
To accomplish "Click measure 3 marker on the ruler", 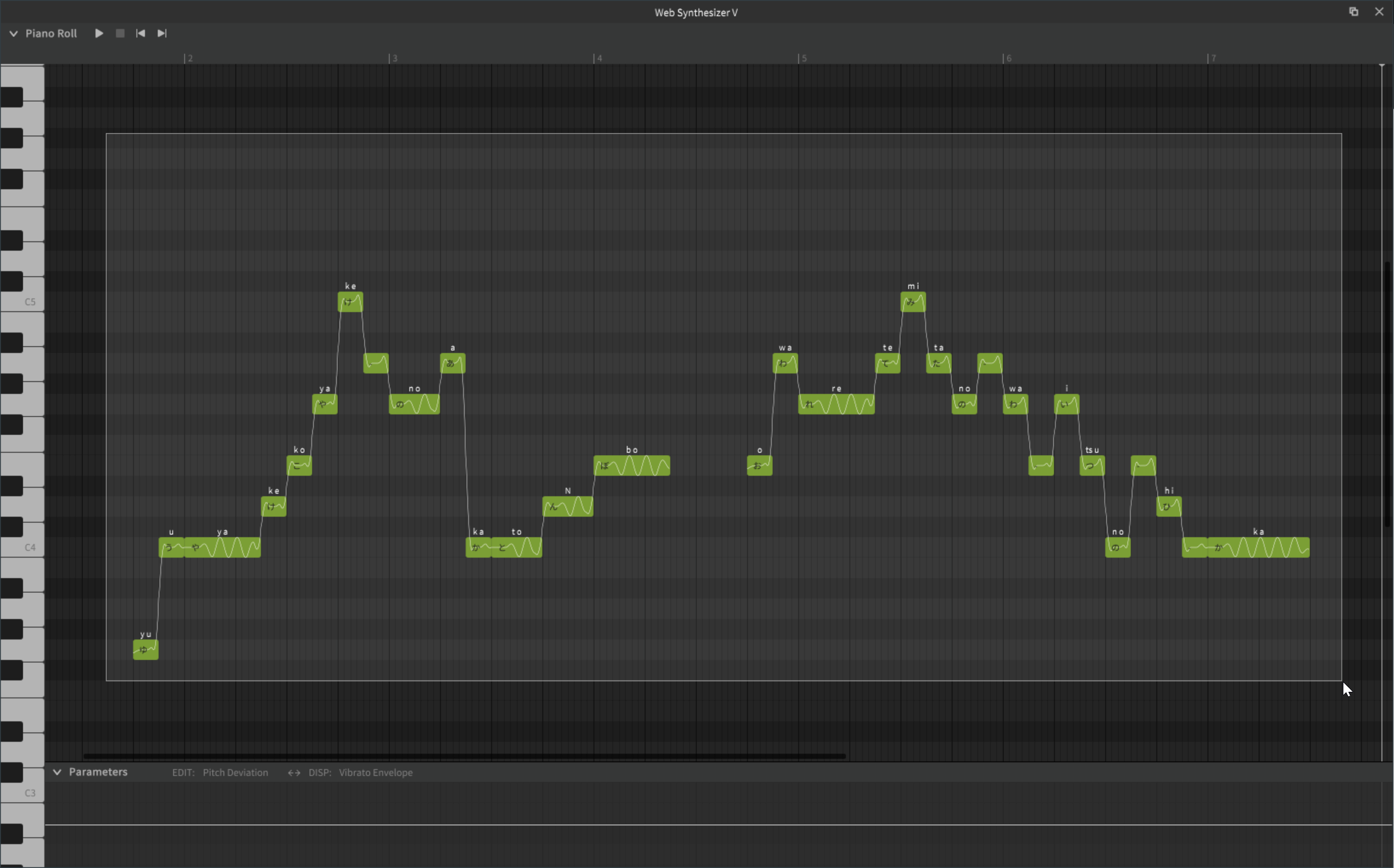I will tap(393, 58).
